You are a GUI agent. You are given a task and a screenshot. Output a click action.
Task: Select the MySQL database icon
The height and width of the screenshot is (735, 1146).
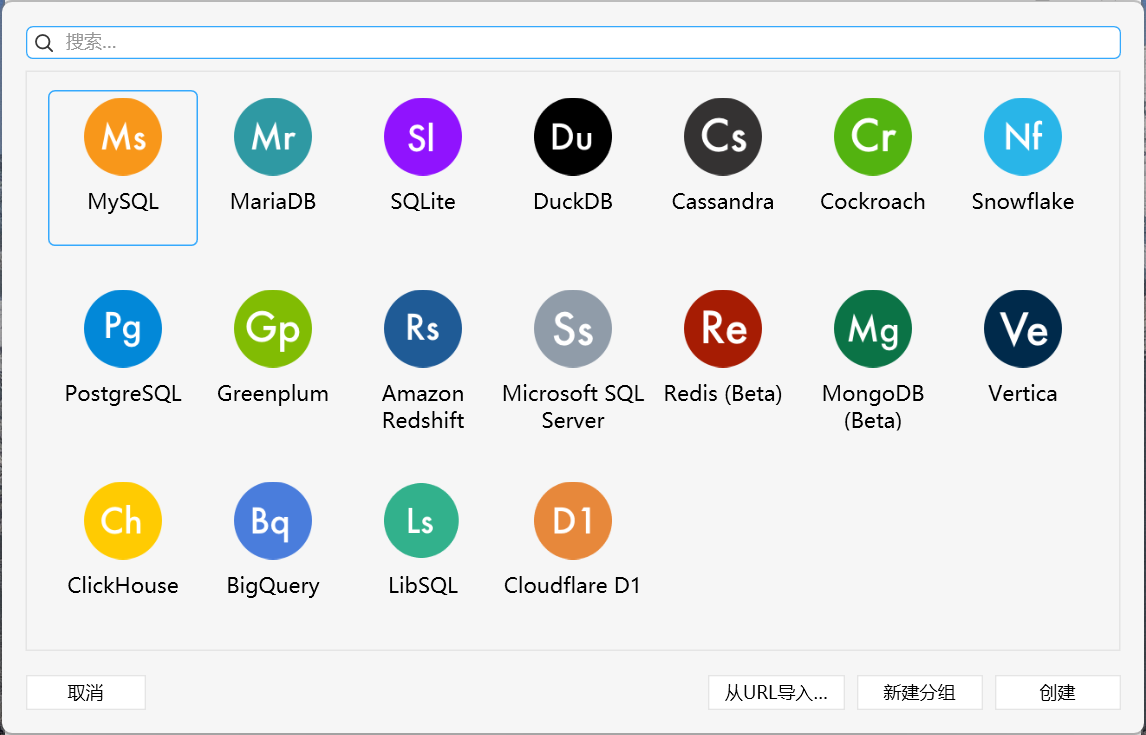pyautogui.click(x=123, y=137)
